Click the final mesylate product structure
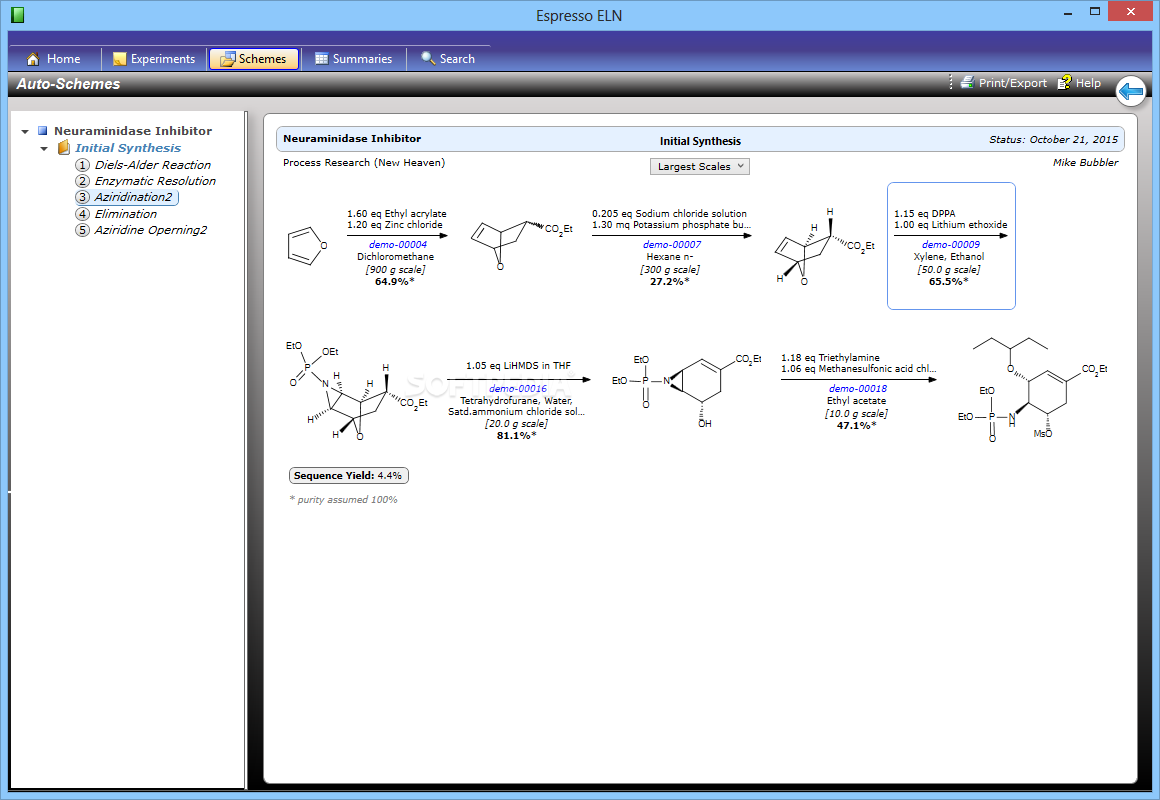Image resolution: width=1160 pixels, height=800 pixels. point(1032,390)
